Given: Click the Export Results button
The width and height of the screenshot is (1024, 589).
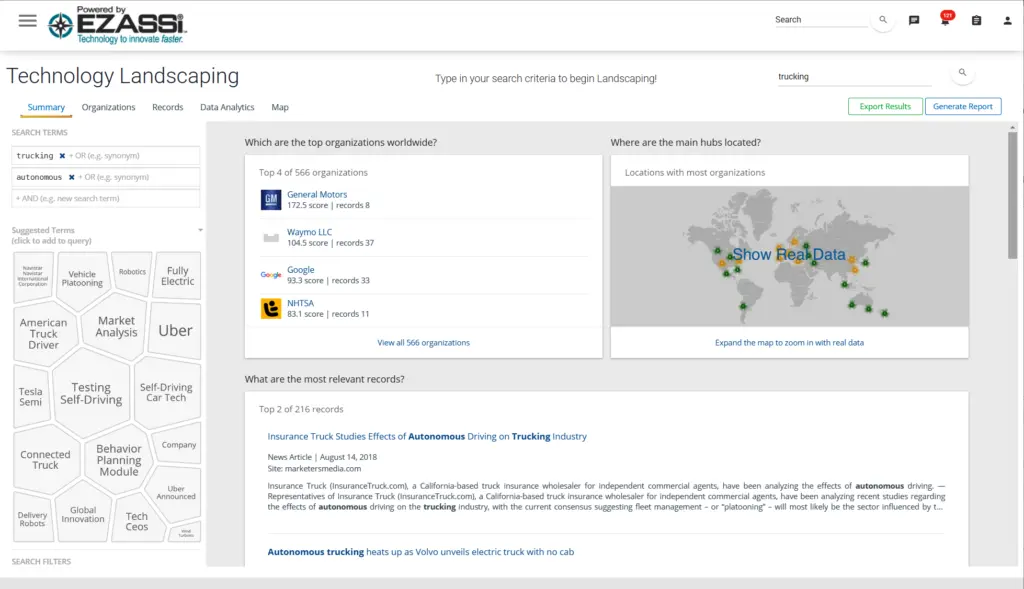Looking at the screenshot, I should (885, 106).
